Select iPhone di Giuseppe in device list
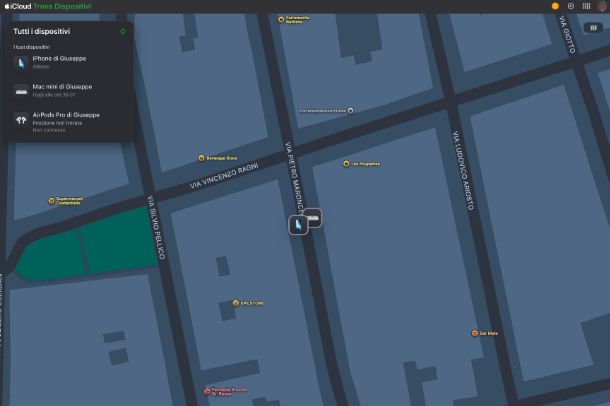Viewport: 610px width, 406px height. pyautogui.click(x=70, y=62)
